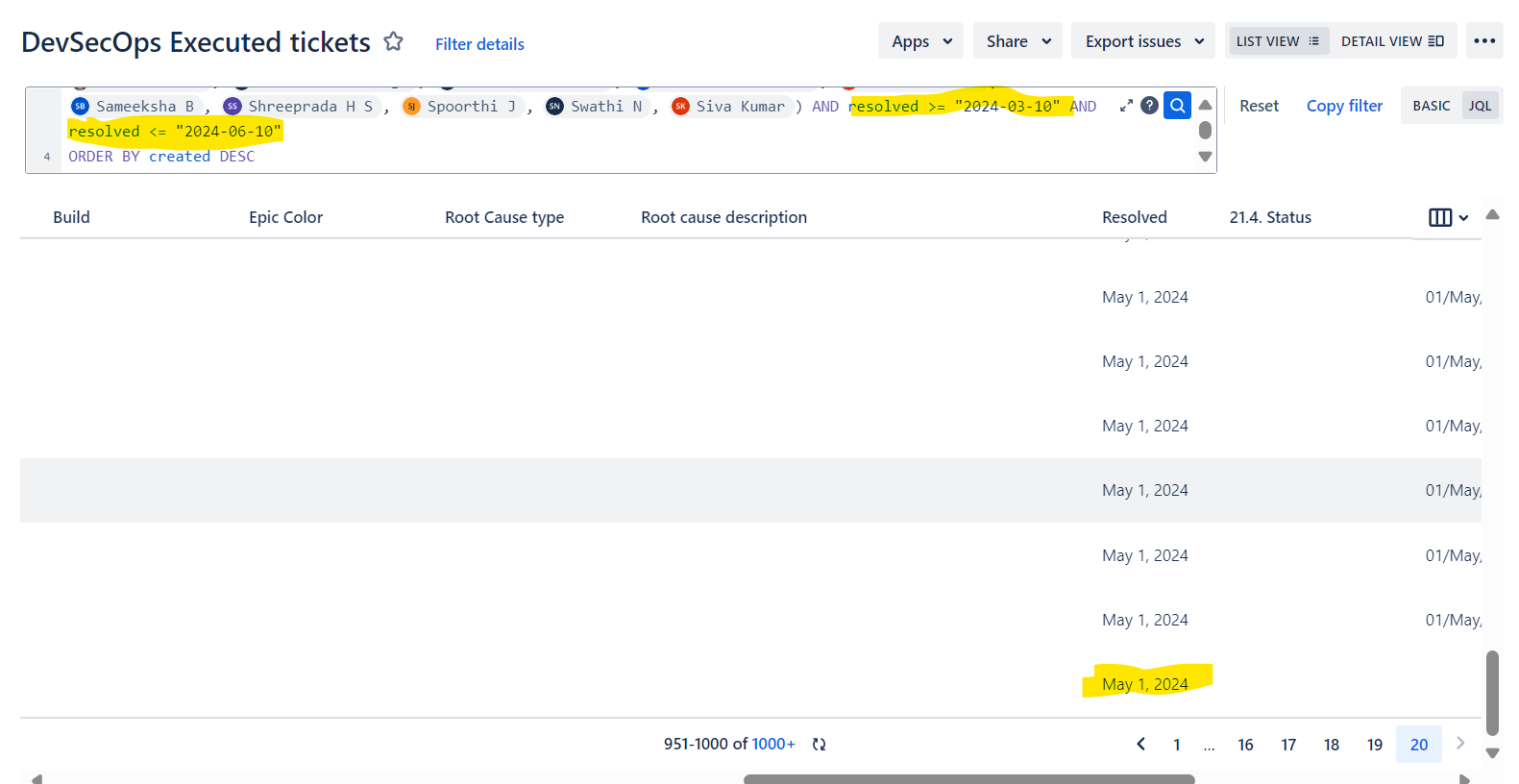Open the columns configuration selector
Screen dimensions: 1519x784
[x=1448, y=218]
